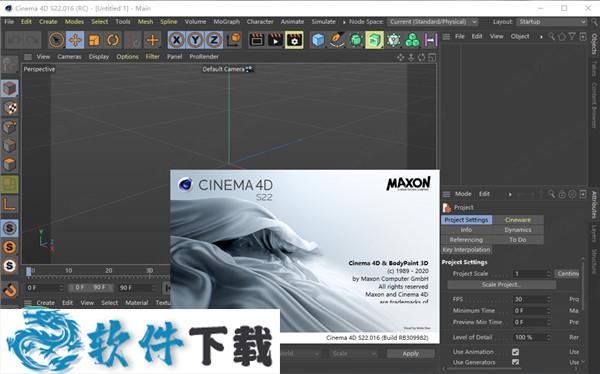The height and width of the screenshot is (374, 600).
Task: Toggle active view layout icon
Action: (432, 57)
